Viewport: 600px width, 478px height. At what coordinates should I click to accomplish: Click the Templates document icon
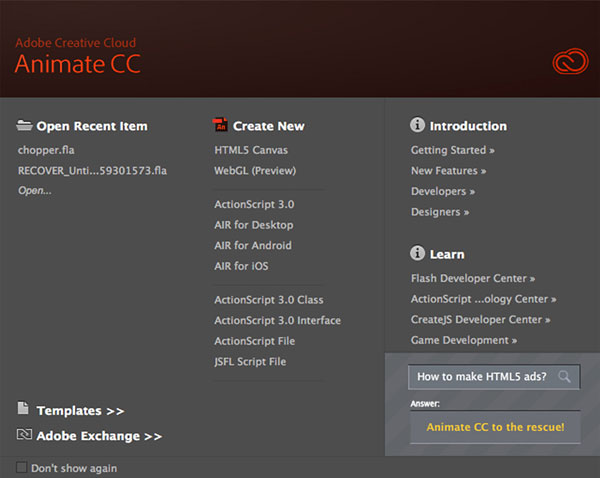[24, 409]
